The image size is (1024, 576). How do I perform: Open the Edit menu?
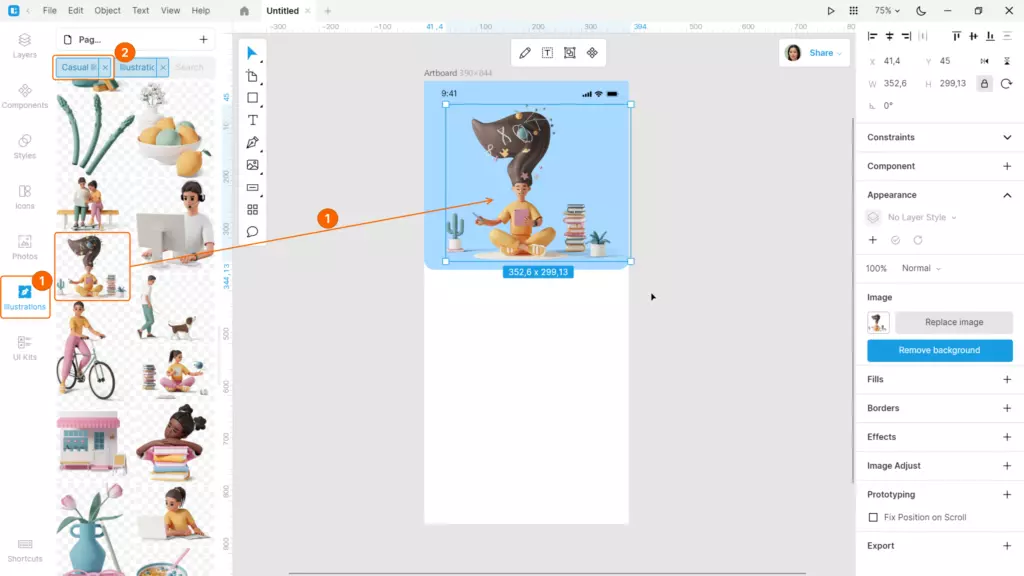point(76,10)
